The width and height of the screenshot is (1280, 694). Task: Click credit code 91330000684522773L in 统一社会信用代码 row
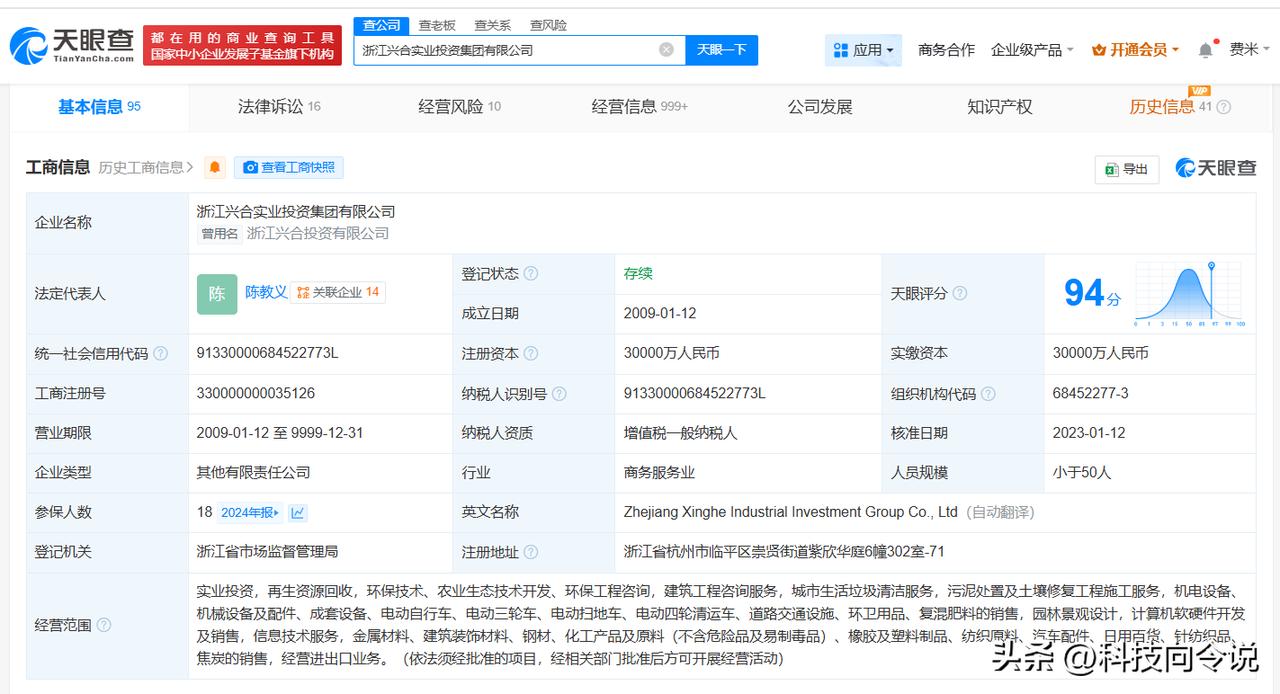coord(267,353)
